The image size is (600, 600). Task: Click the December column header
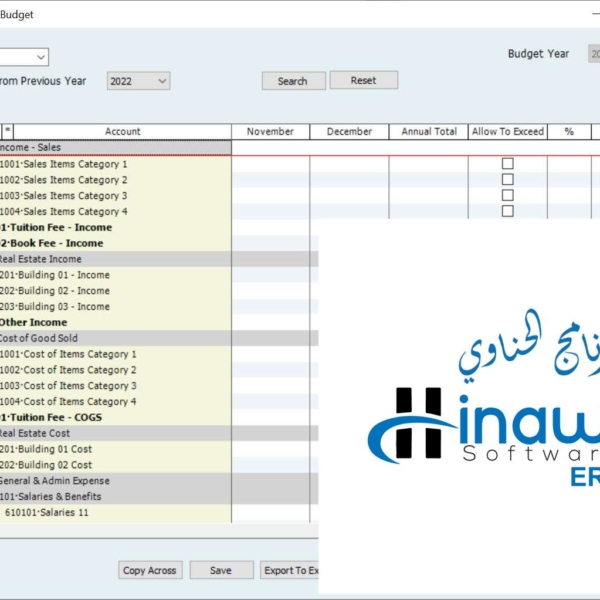point(349,132)
